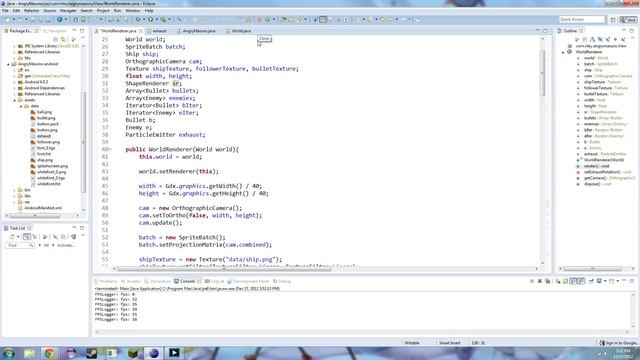Screen dimensions: 640x360
Task: Select render() method in Outline
Action: pyautogui.click(x=596, y=166)
